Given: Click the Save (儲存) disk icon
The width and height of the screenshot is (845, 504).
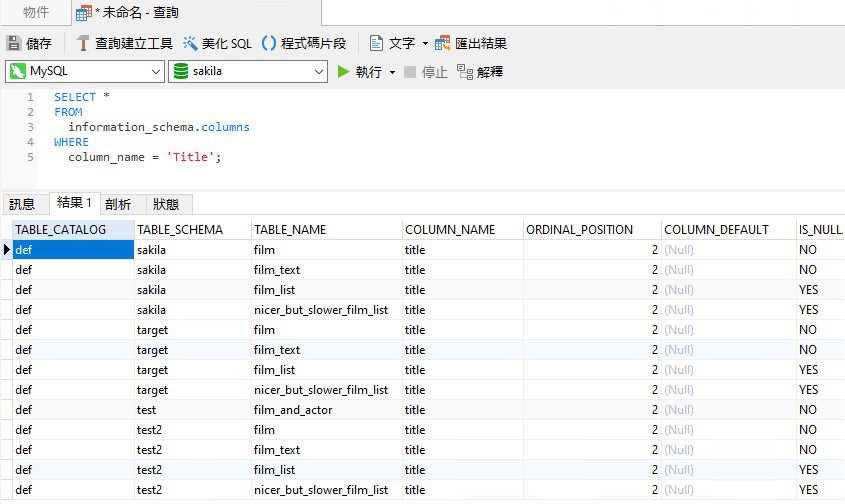Looking at the screenshot, I should pyautogui.click(x=15, y=43).
